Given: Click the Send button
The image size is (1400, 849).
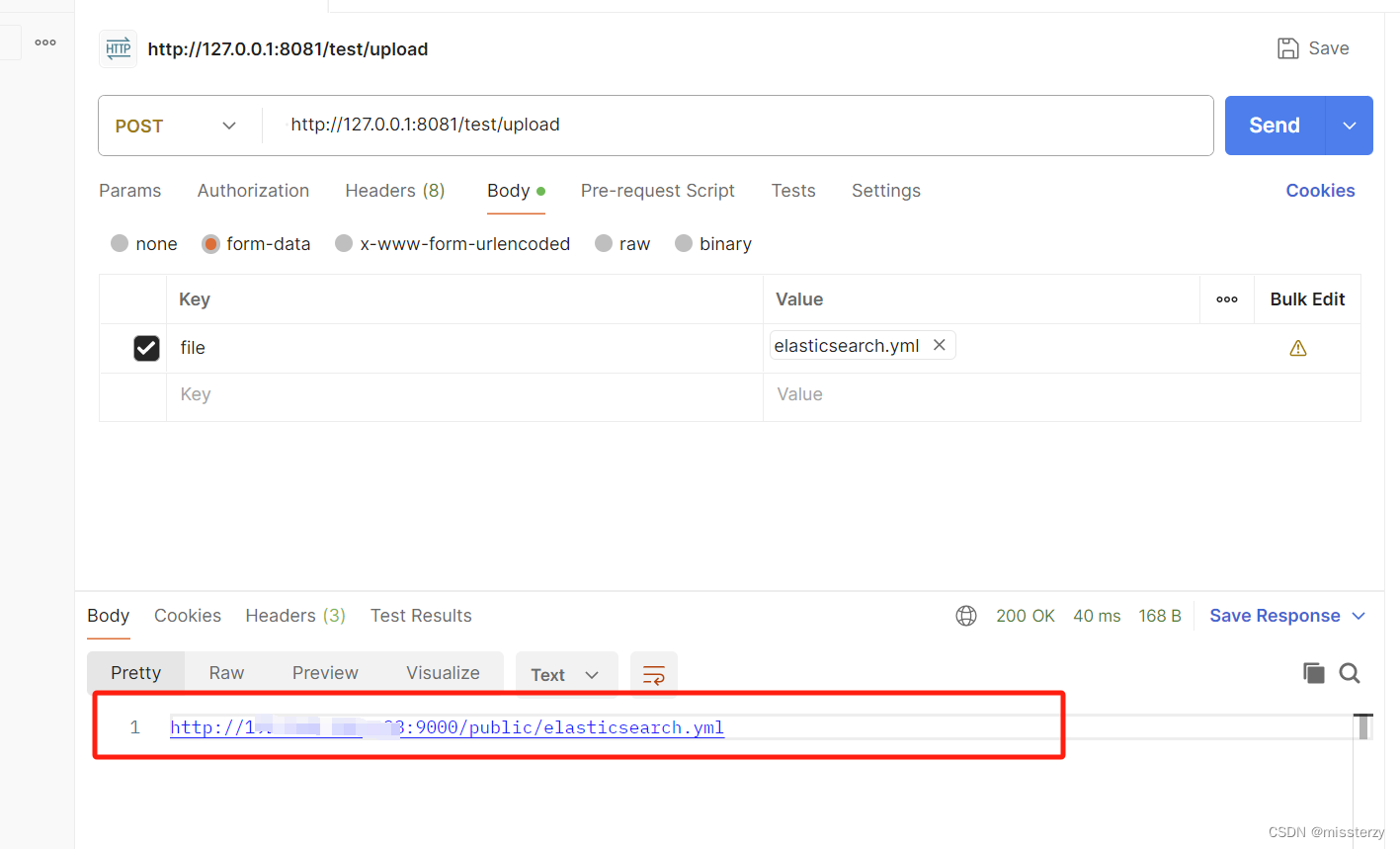Looking at the screenshot, I should (x=1274, y=126).
